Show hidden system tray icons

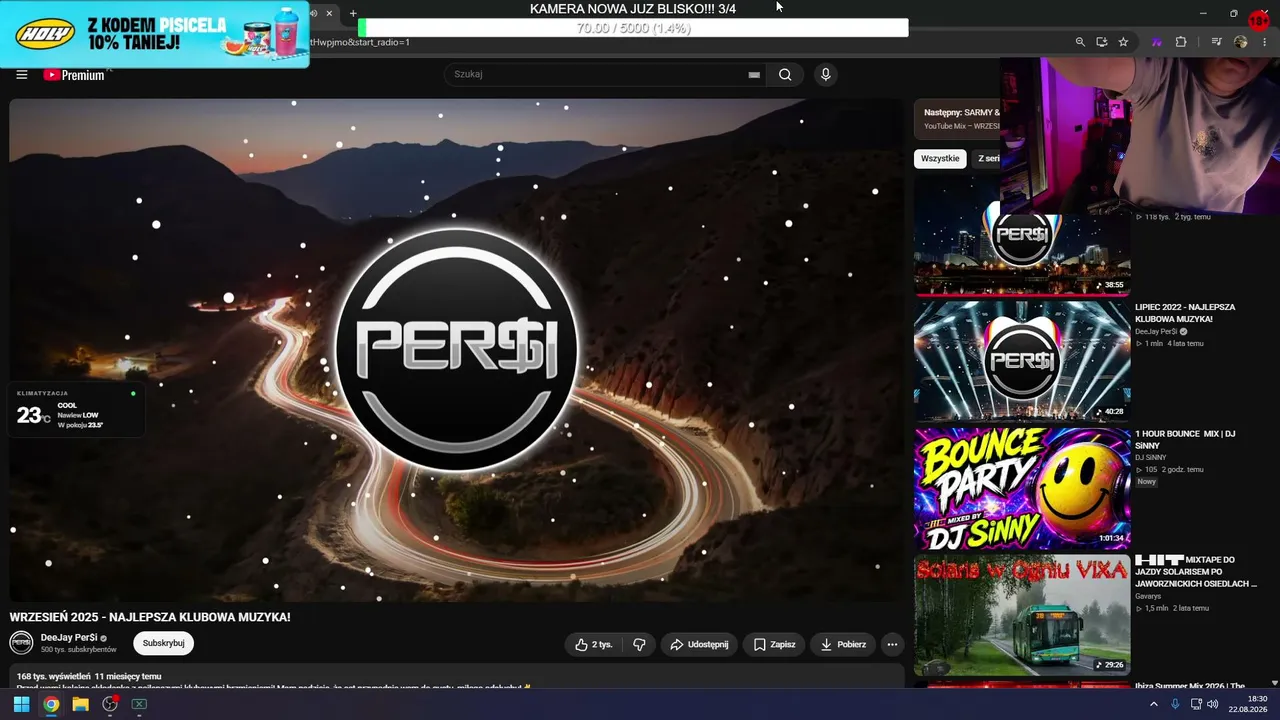(1153, 704)
